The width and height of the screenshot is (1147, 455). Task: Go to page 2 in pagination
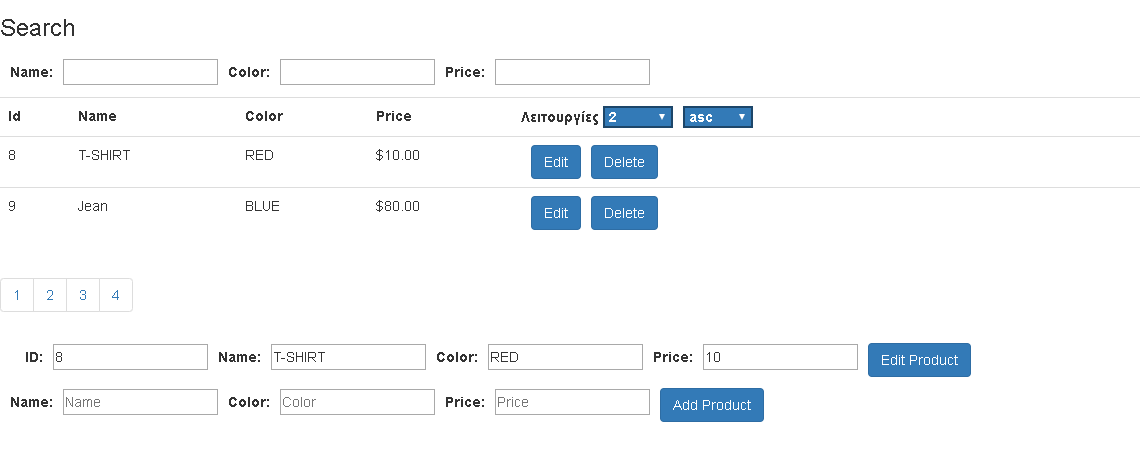50,295
